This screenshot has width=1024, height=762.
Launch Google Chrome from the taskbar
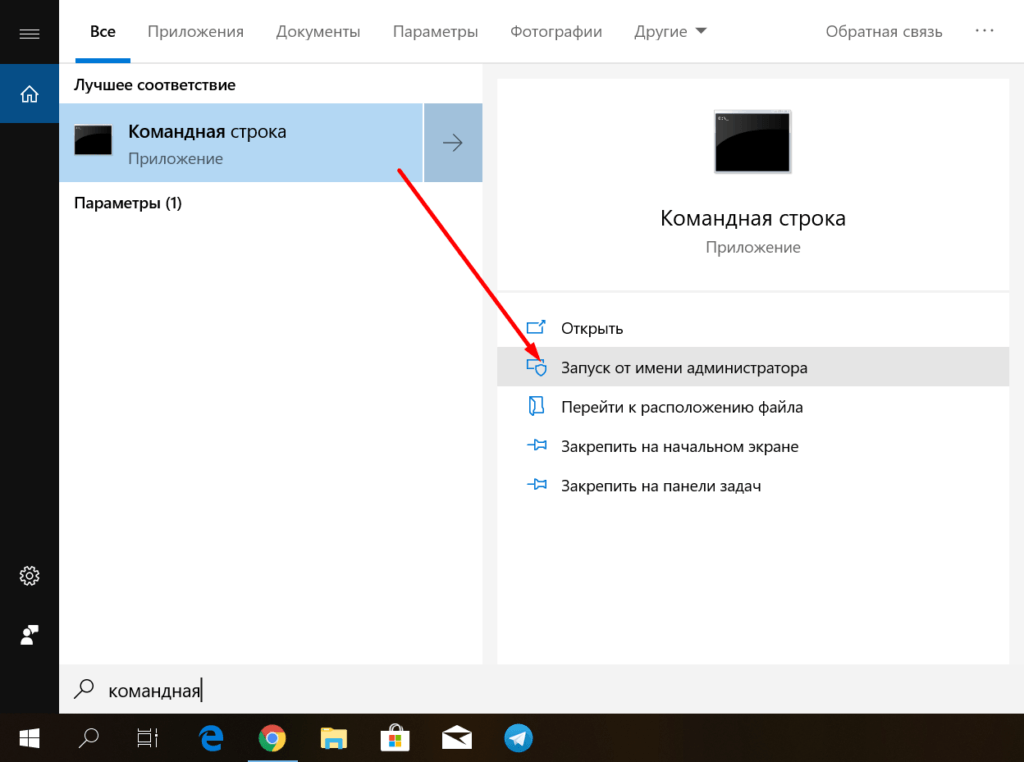[x=272, y=738]
